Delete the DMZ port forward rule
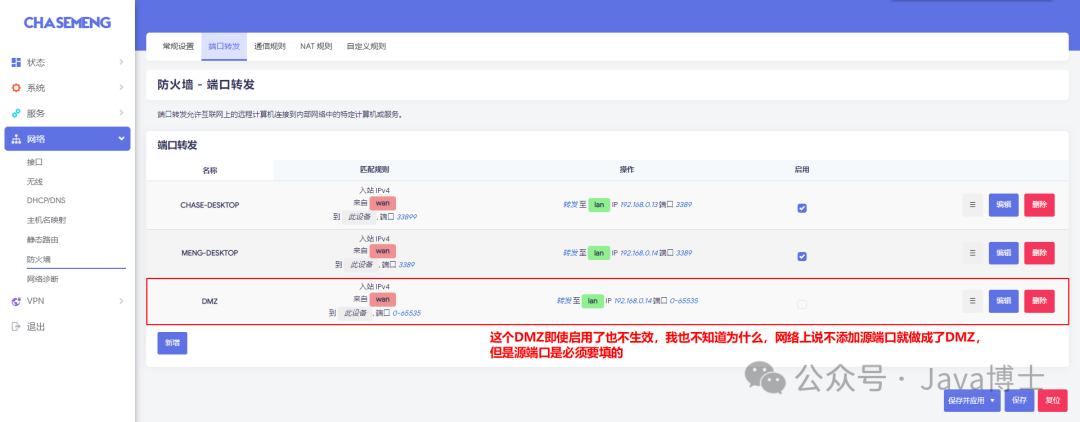Screen dimensions: 1080x422 1039,301
